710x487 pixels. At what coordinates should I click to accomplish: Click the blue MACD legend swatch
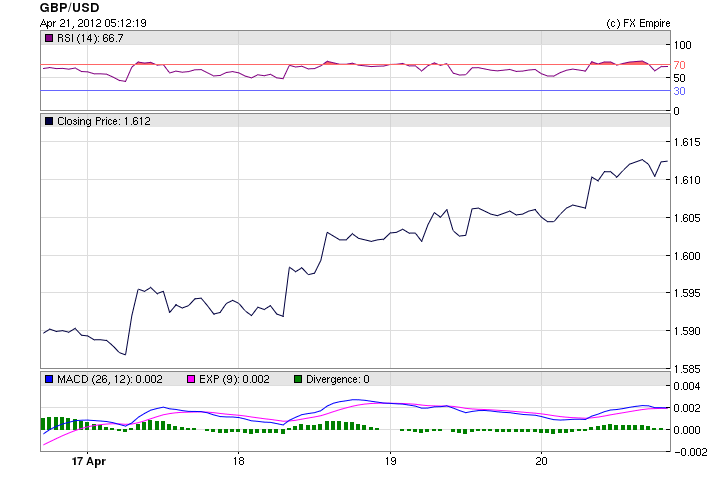tap(48, 379)
